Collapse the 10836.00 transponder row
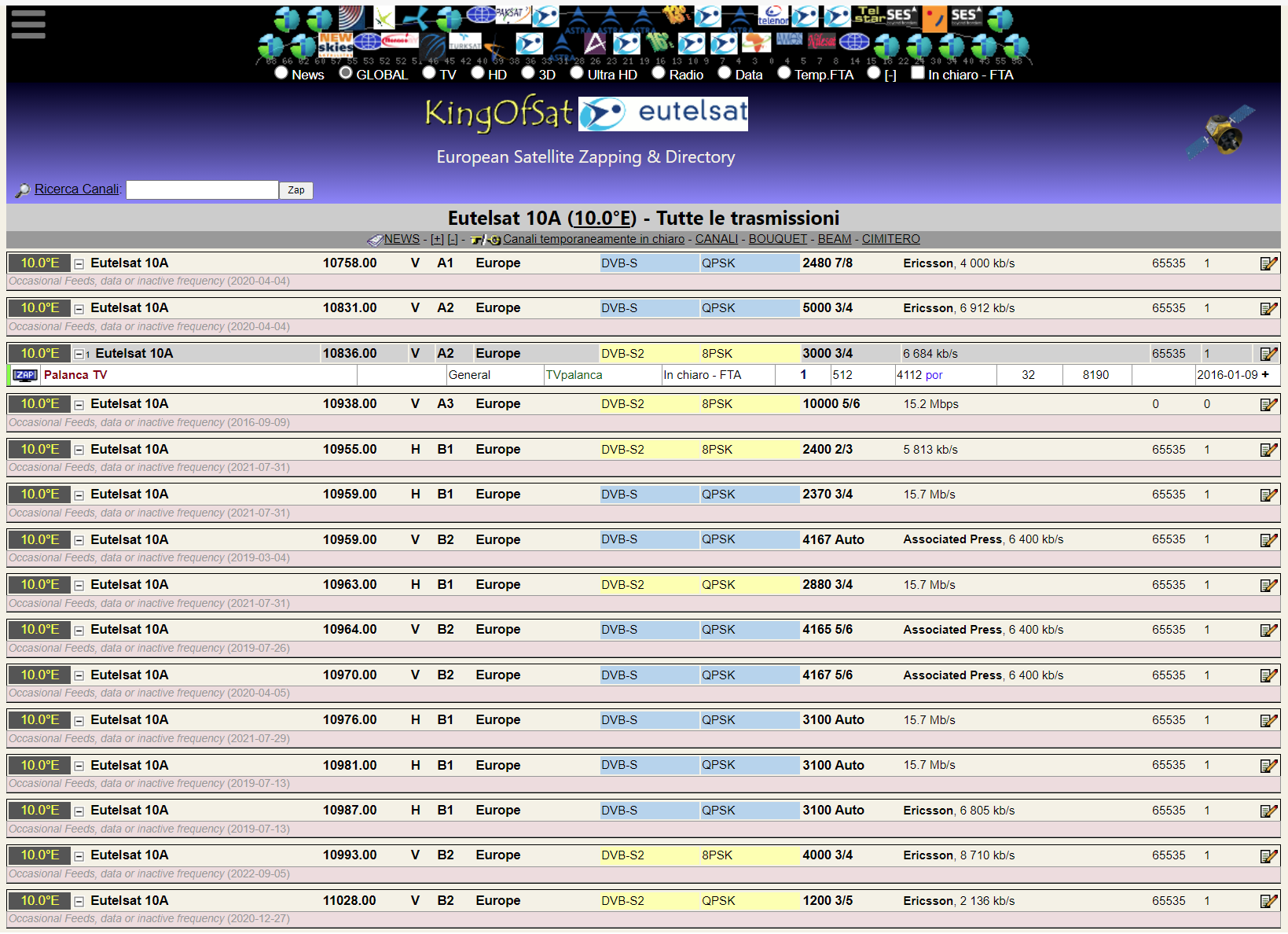1288x934 pixels. (x=79, y=354)
